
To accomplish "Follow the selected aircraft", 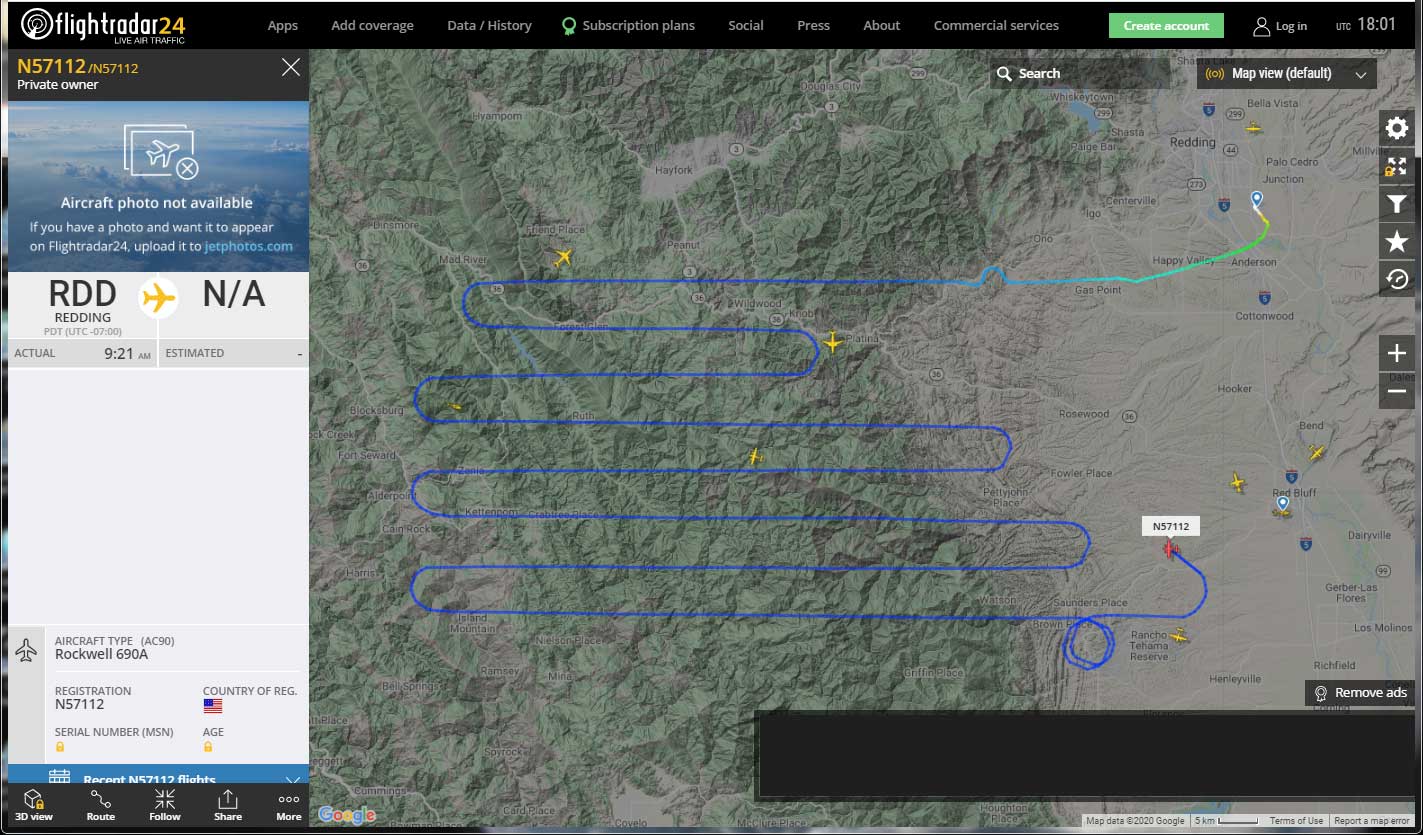I will 165,805.
